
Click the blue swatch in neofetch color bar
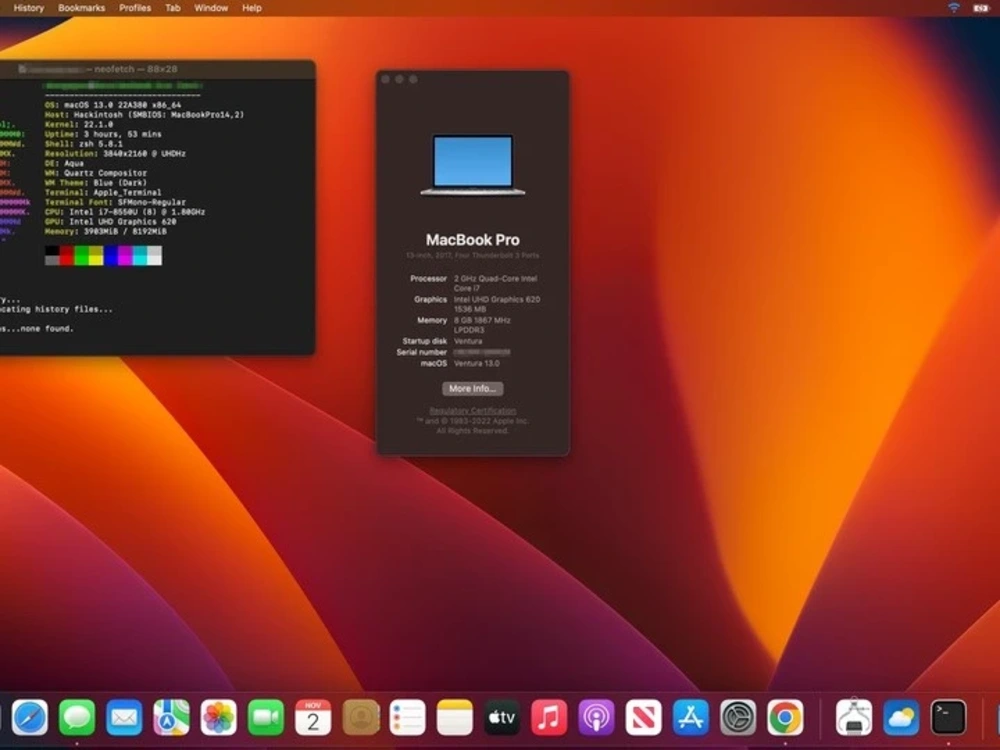(x=111, y=256)
